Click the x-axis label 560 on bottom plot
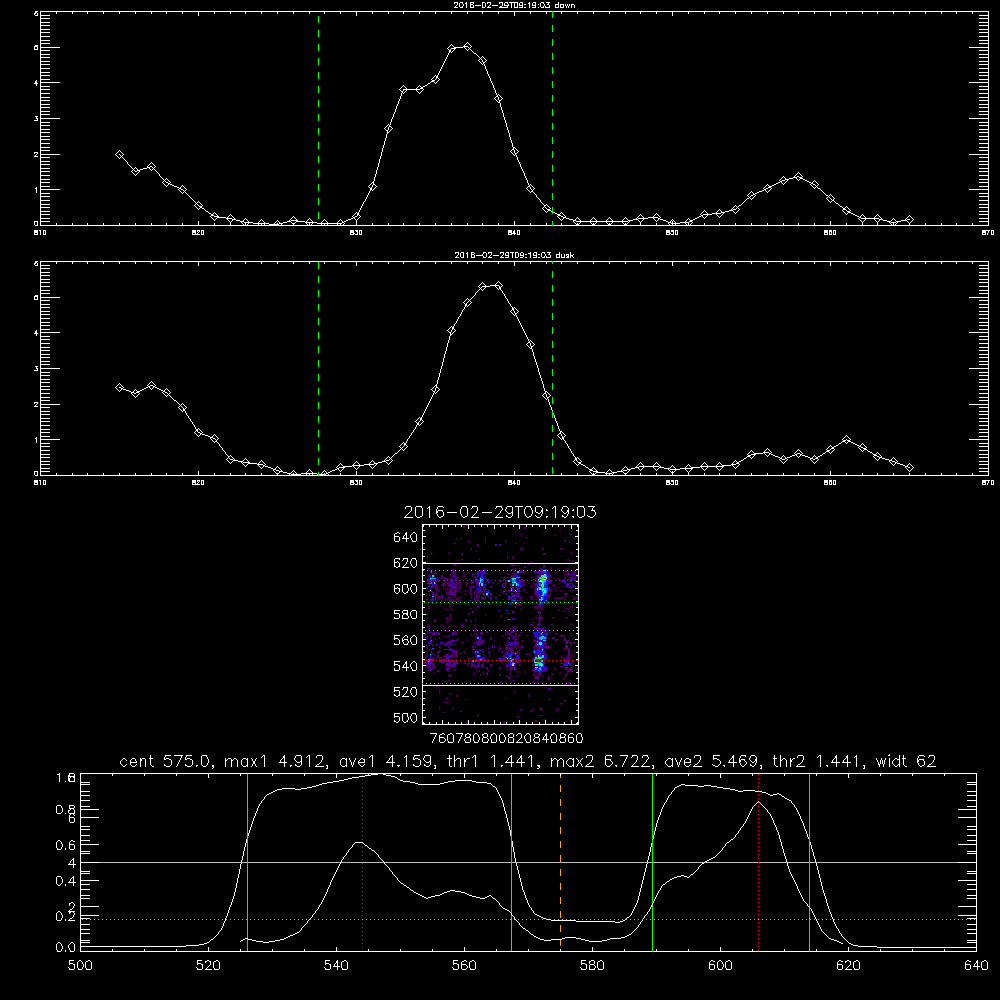This screenshot has height=1000, width=1000. click(464, 966)
